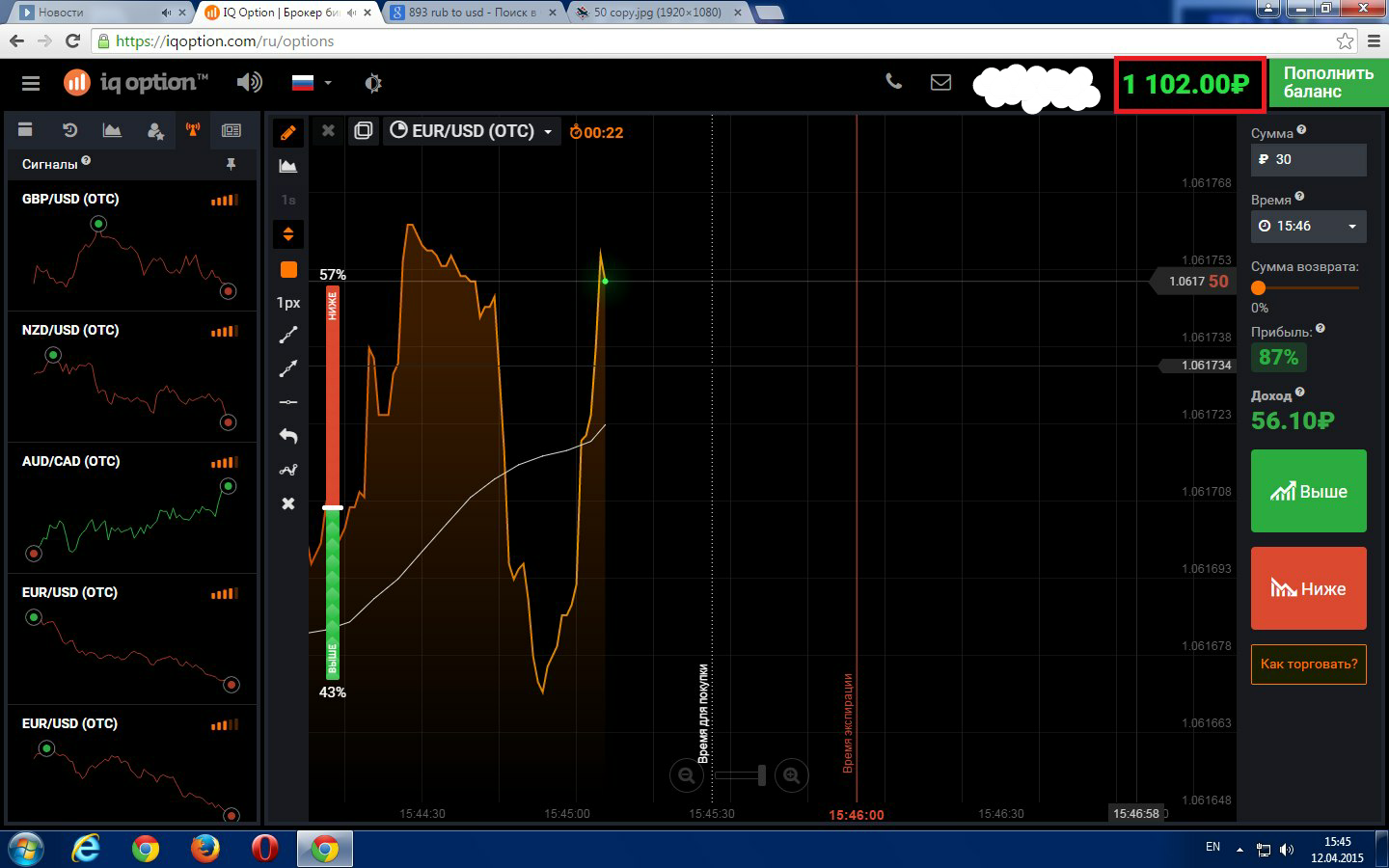Open the language dropdown with Russian flag
The width and height of the screenshot is (1389, 868).
point(311,83)
